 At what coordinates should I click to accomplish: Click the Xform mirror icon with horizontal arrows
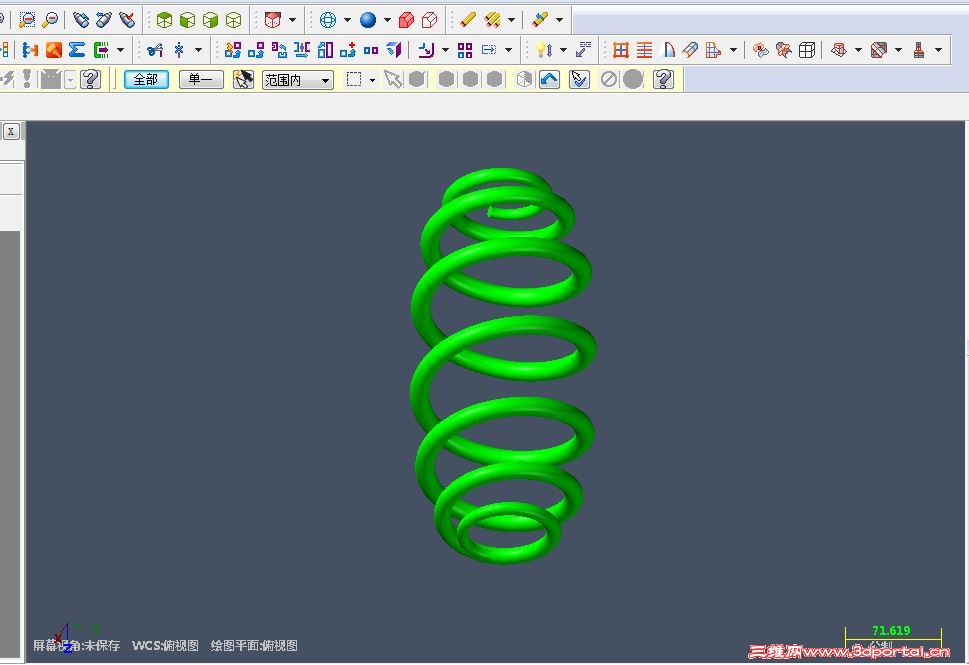click(x=302, y=50)
